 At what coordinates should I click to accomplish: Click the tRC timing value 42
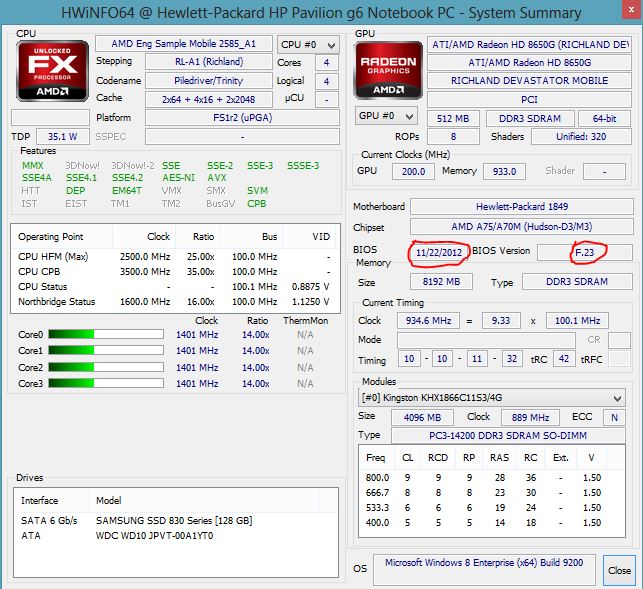(x=564, y=359)
